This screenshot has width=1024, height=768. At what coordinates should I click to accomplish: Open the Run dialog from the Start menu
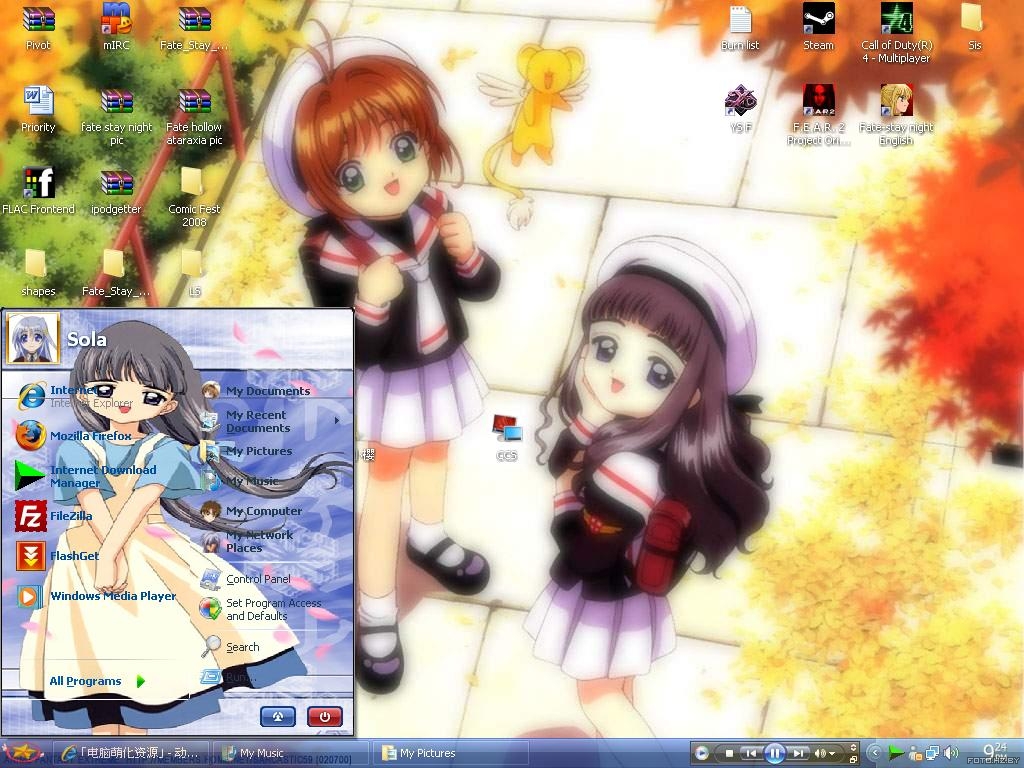click(x=229, y=677)
